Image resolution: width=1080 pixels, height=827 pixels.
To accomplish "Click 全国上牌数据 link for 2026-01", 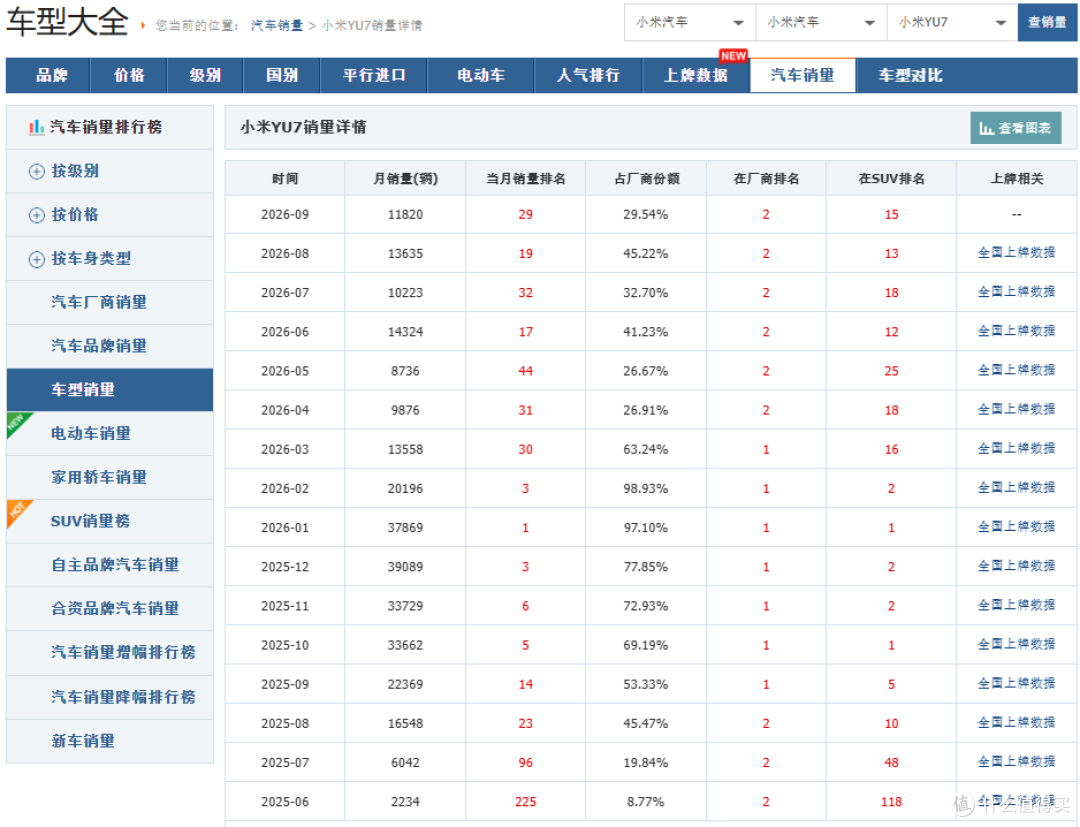I will 1017,527.
